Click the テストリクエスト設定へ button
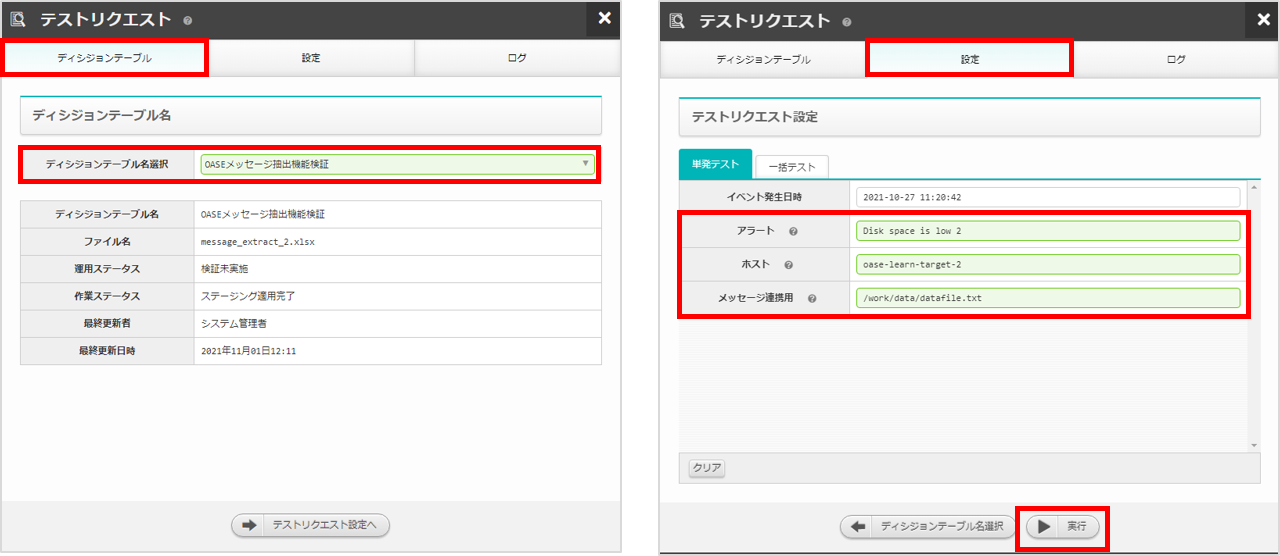 point(310,525)
